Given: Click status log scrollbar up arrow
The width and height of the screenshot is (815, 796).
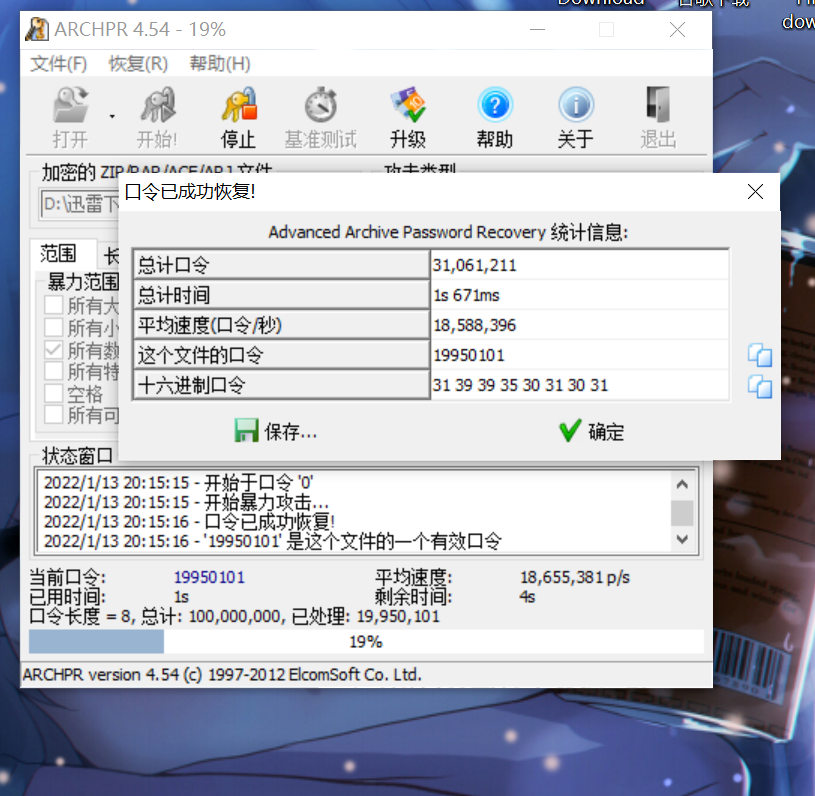Looking at the screenshot, I should (x=682, y=485).
